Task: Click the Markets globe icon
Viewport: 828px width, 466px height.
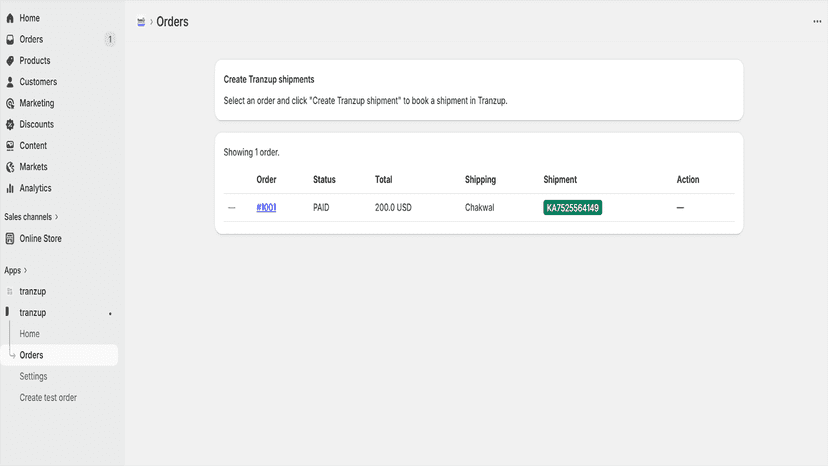Action: 10,167
